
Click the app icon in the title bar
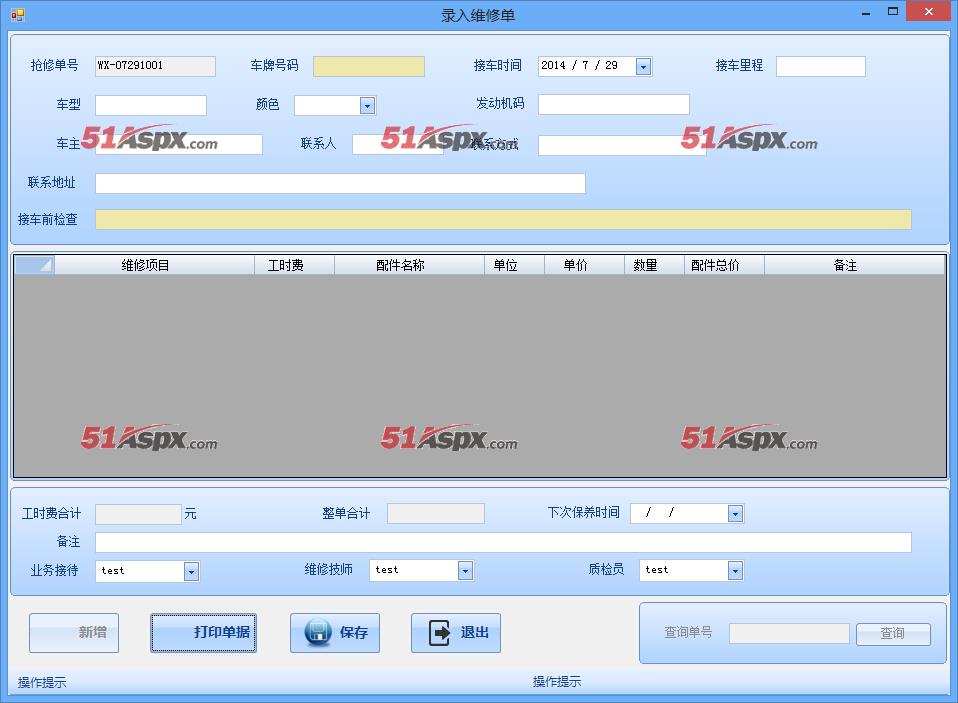click(x=18, y=15)
